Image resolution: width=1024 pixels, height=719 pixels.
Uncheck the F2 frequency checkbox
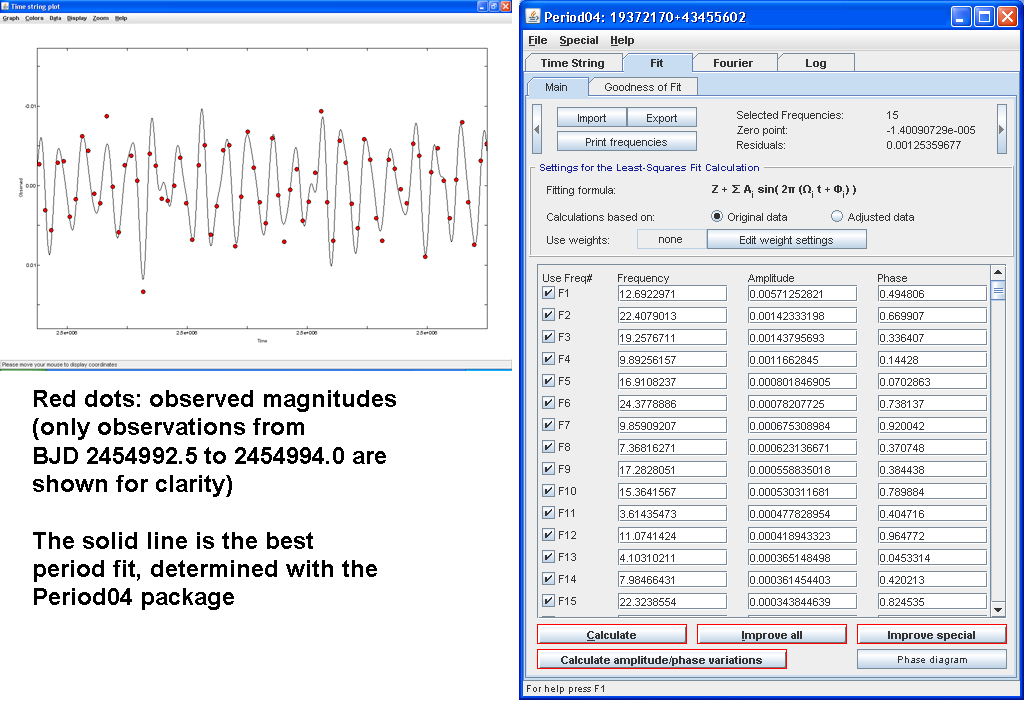[x=549, y=315]
